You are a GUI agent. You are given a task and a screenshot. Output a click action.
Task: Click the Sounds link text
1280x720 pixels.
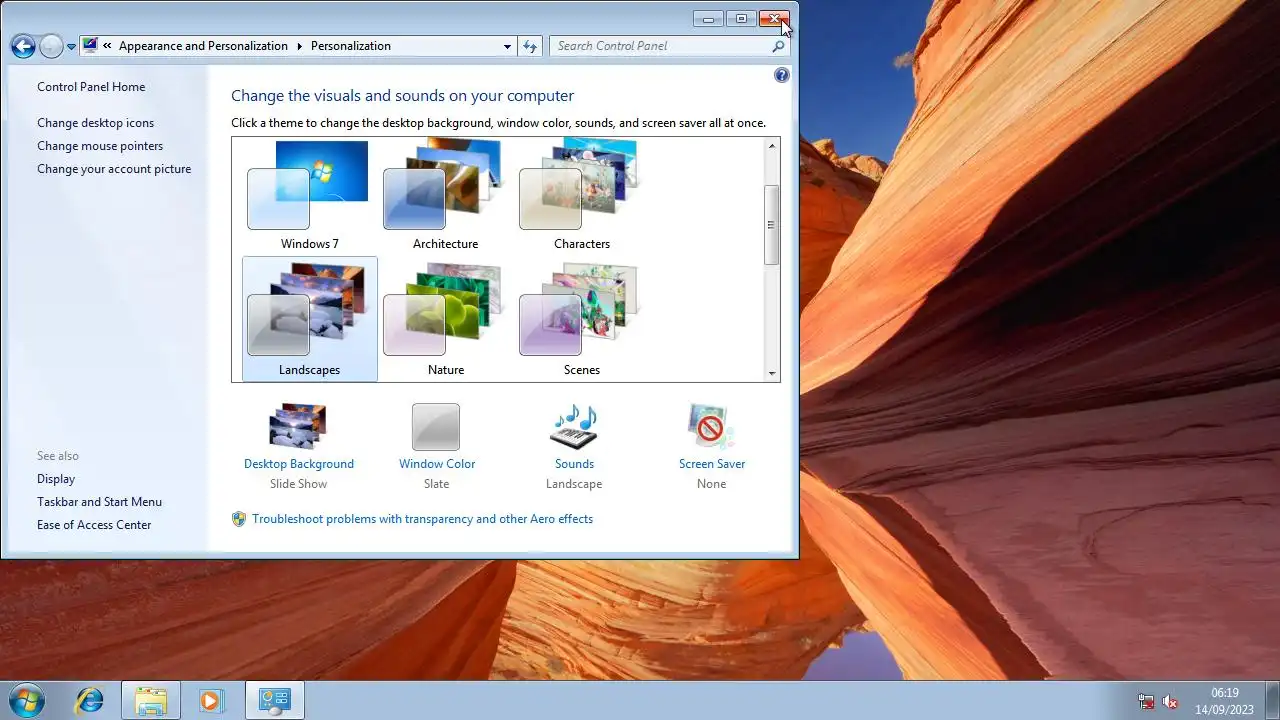574,464
